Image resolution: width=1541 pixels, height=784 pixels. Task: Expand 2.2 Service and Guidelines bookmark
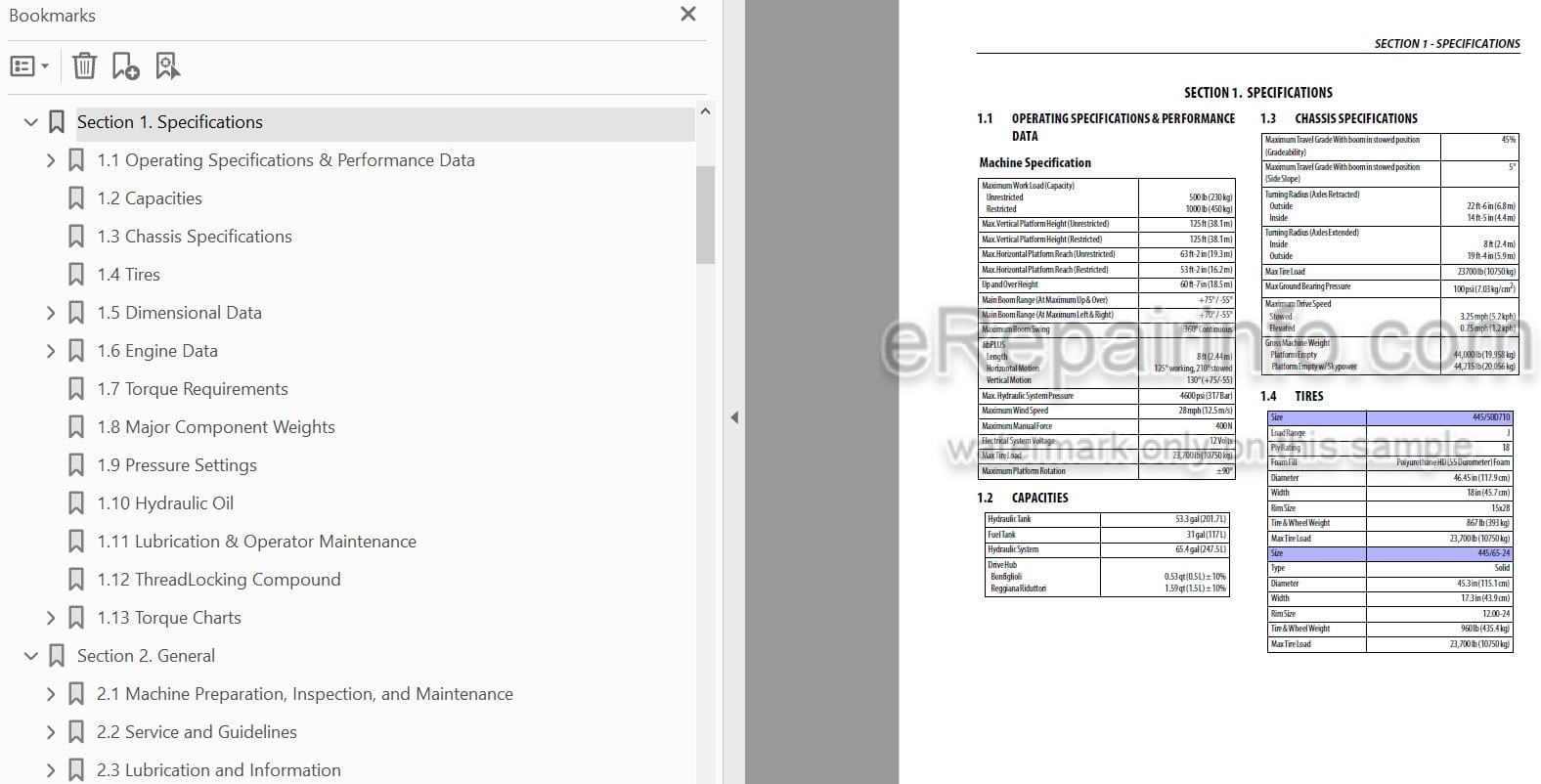tap(51, 732)
